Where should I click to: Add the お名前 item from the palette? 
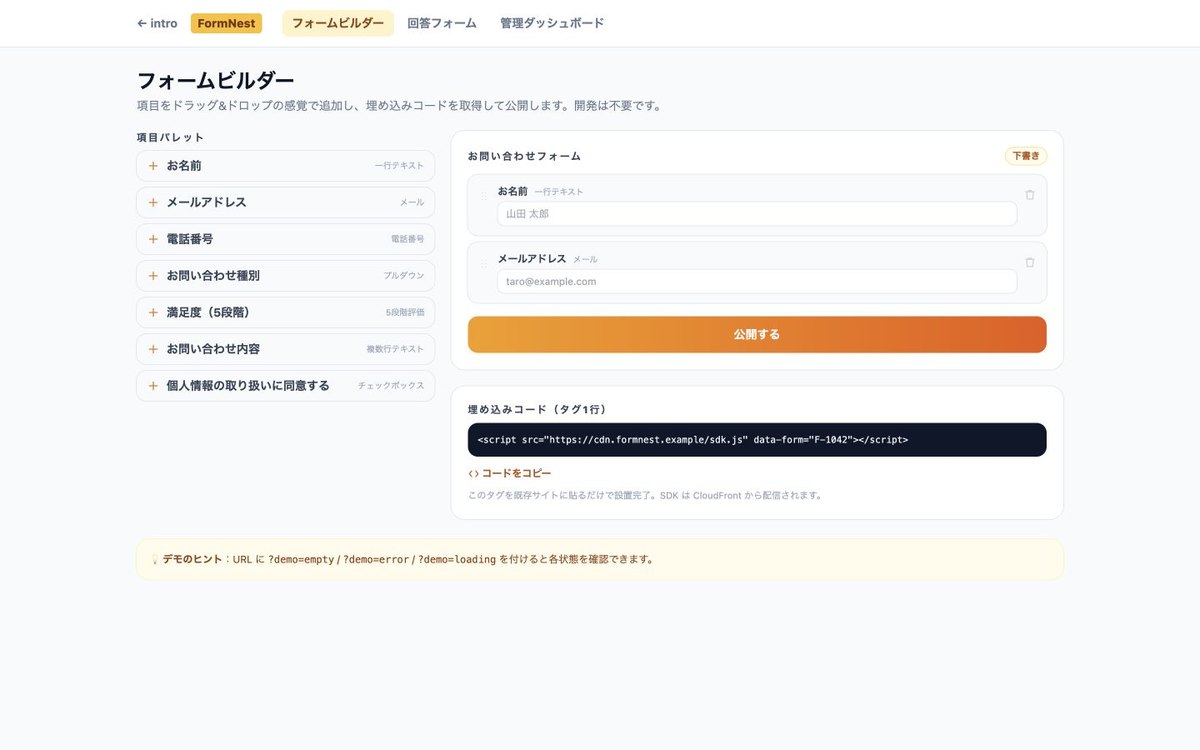coord(286,166)
